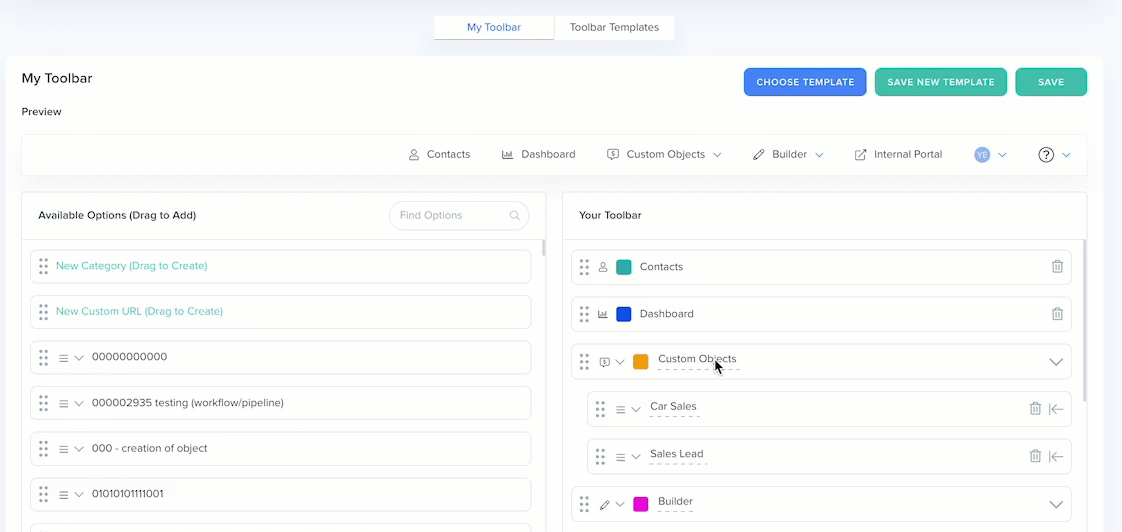This screenshot has width=1122, height=532.
Task: Click person icon in Contacts toolbar row
Action: 603,267
